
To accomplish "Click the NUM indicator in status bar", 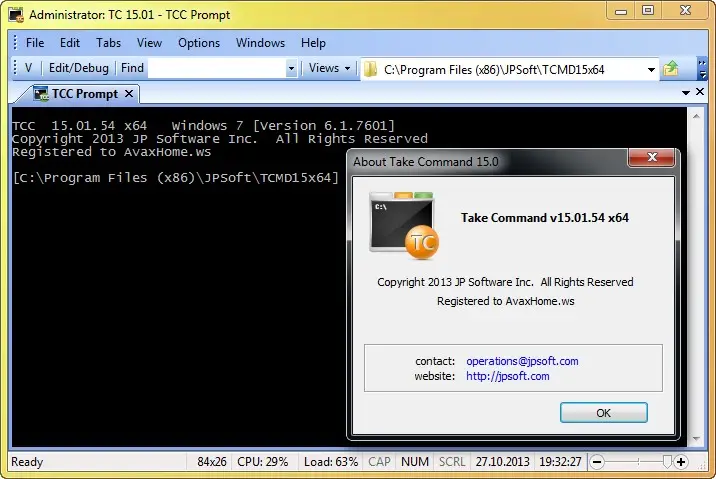I will [x=415, y=462].
